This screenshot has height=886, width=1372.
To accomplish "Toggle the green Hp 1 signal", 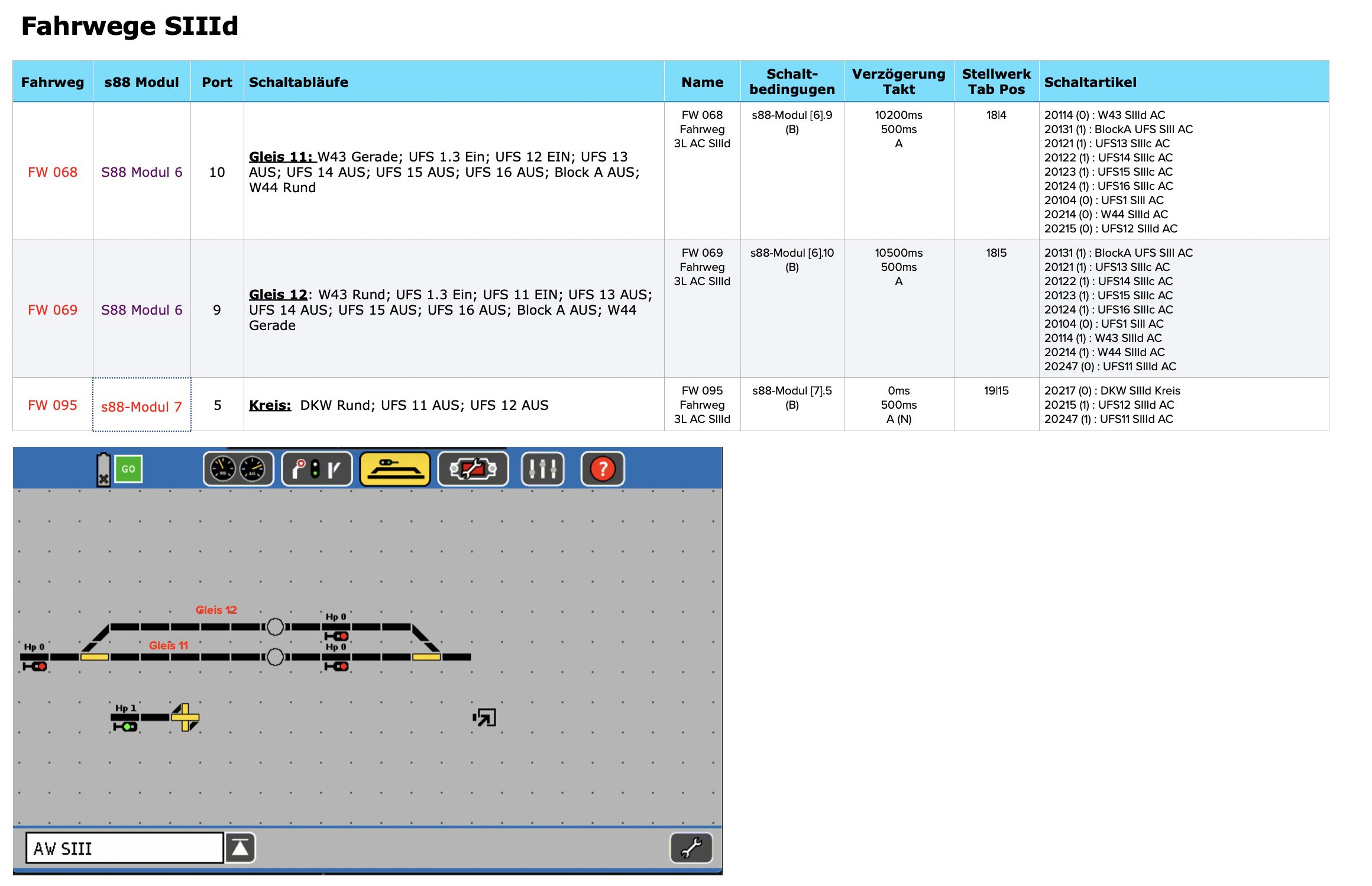I will (125, 726).
